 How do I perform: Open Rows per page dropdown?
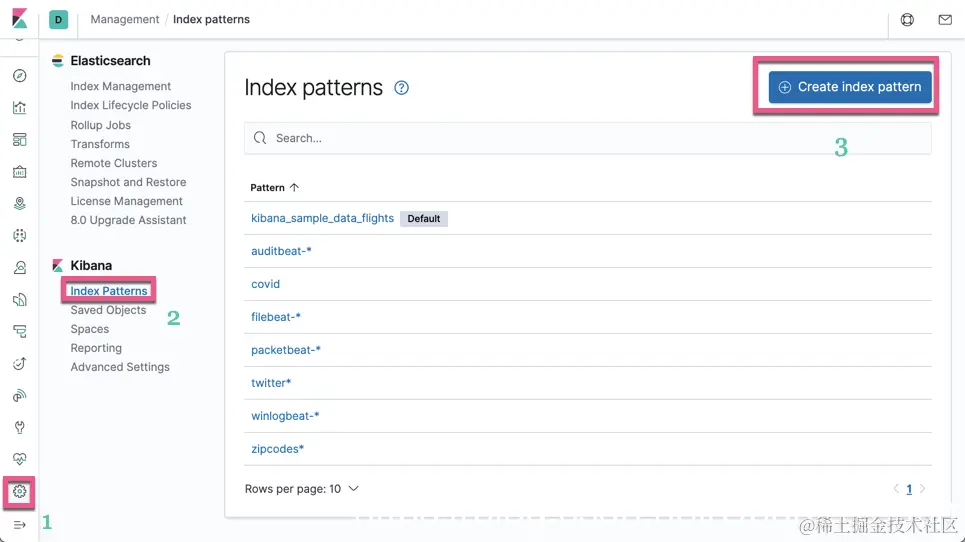(302, 488)
